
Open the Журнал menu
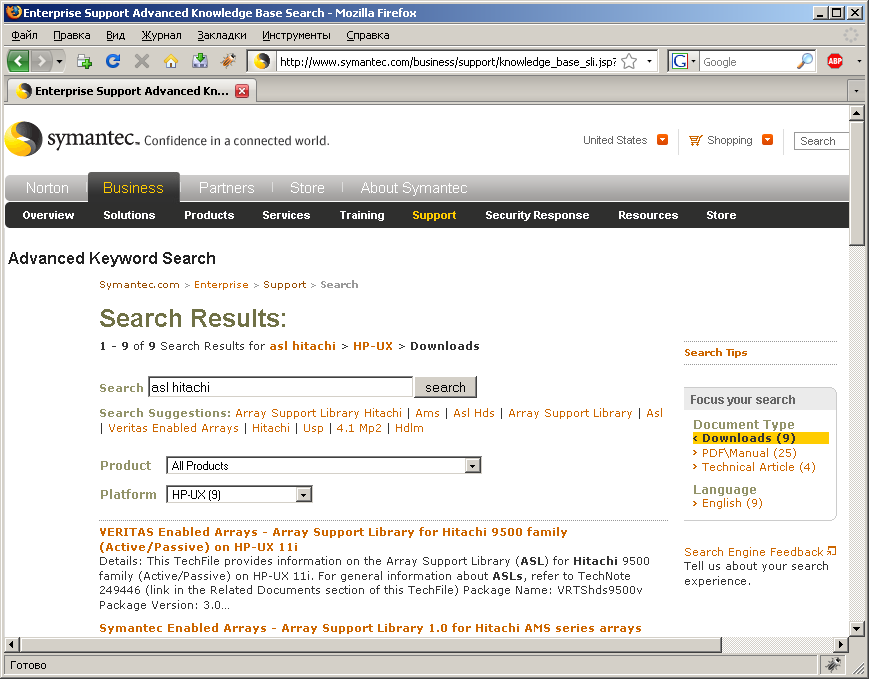click(x=161, y=35)
